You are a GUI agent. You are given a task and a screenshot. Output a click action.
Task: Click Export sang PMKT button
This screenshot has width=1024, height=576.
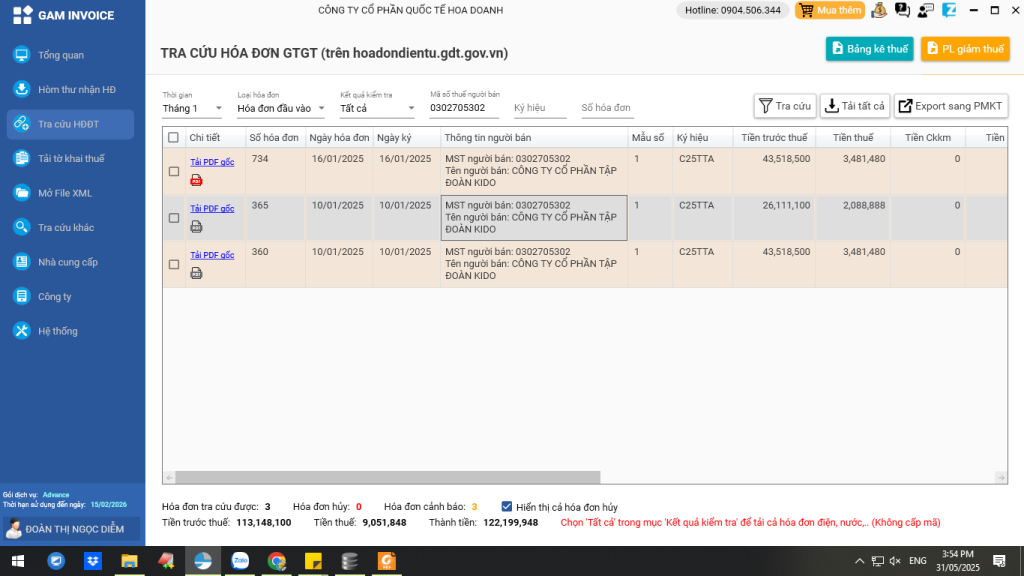coord(951,106)
